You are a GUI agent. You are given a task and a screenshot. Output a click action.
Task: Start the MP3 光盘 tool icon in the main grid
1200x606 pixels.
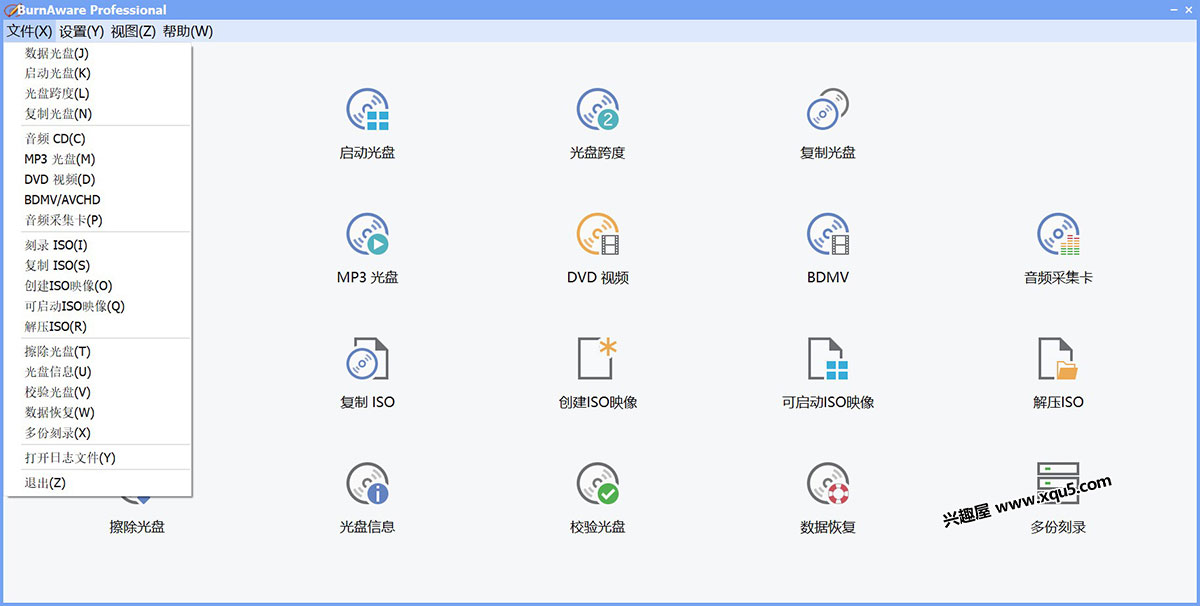[367, 234]
